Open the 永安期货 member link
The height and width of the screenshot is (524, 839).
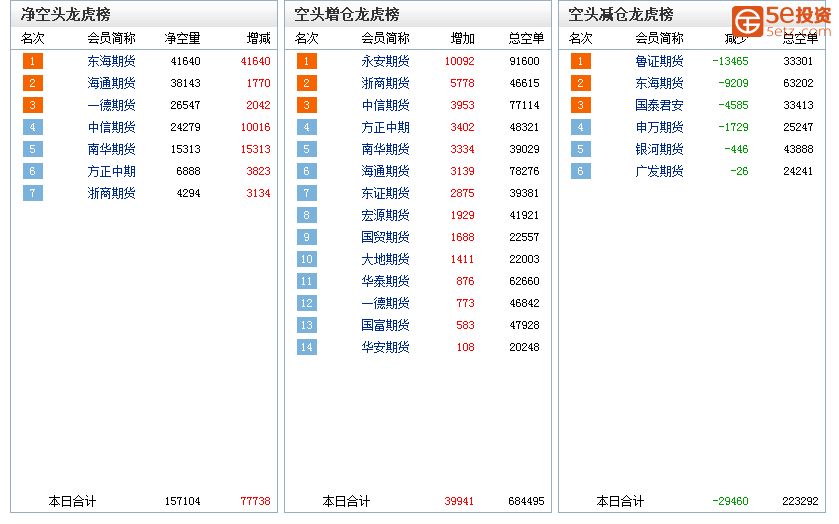[385, 61]
